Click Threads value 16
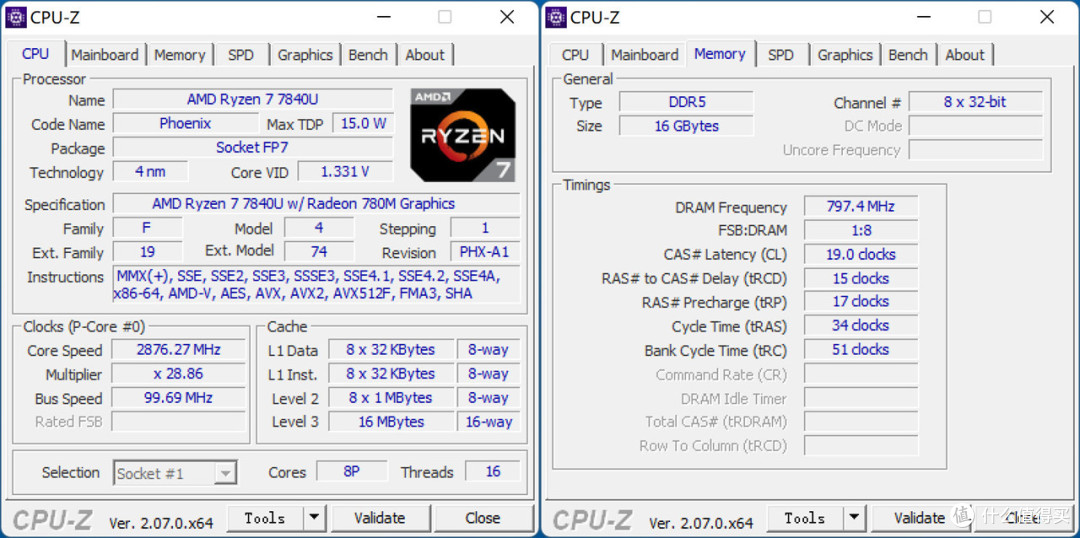The image size is (1080, 538). [x=492, y=472]
